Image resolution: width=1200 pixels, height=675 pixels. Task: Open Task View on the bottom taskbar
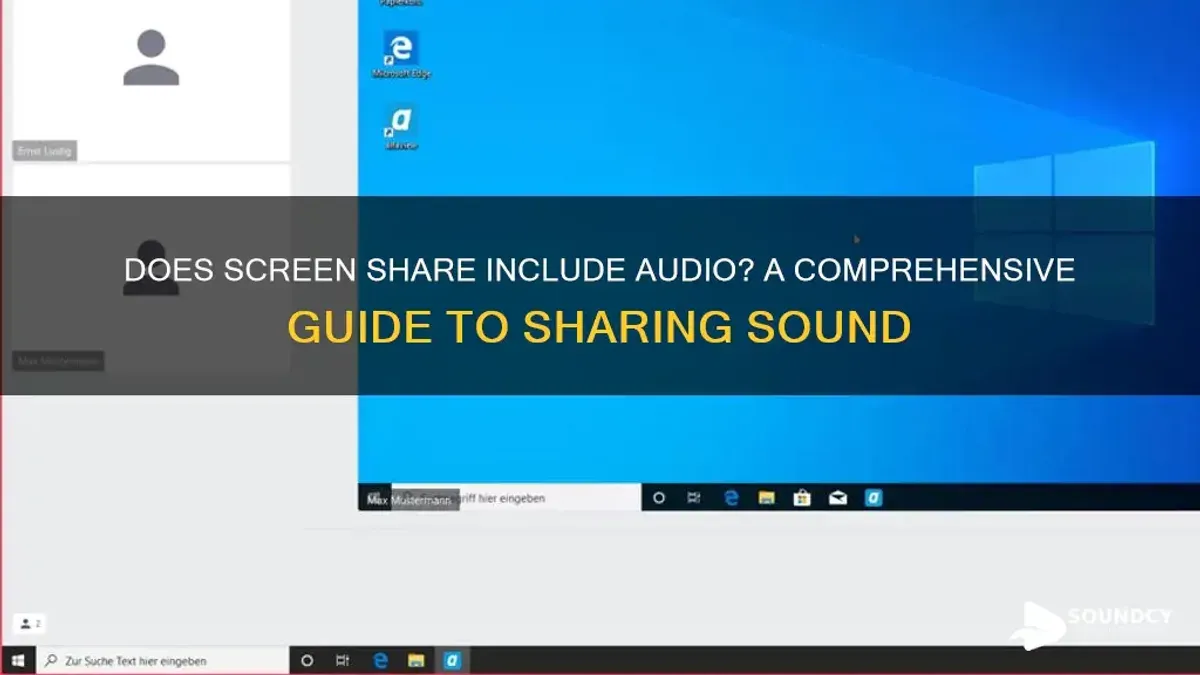[343, 661]
